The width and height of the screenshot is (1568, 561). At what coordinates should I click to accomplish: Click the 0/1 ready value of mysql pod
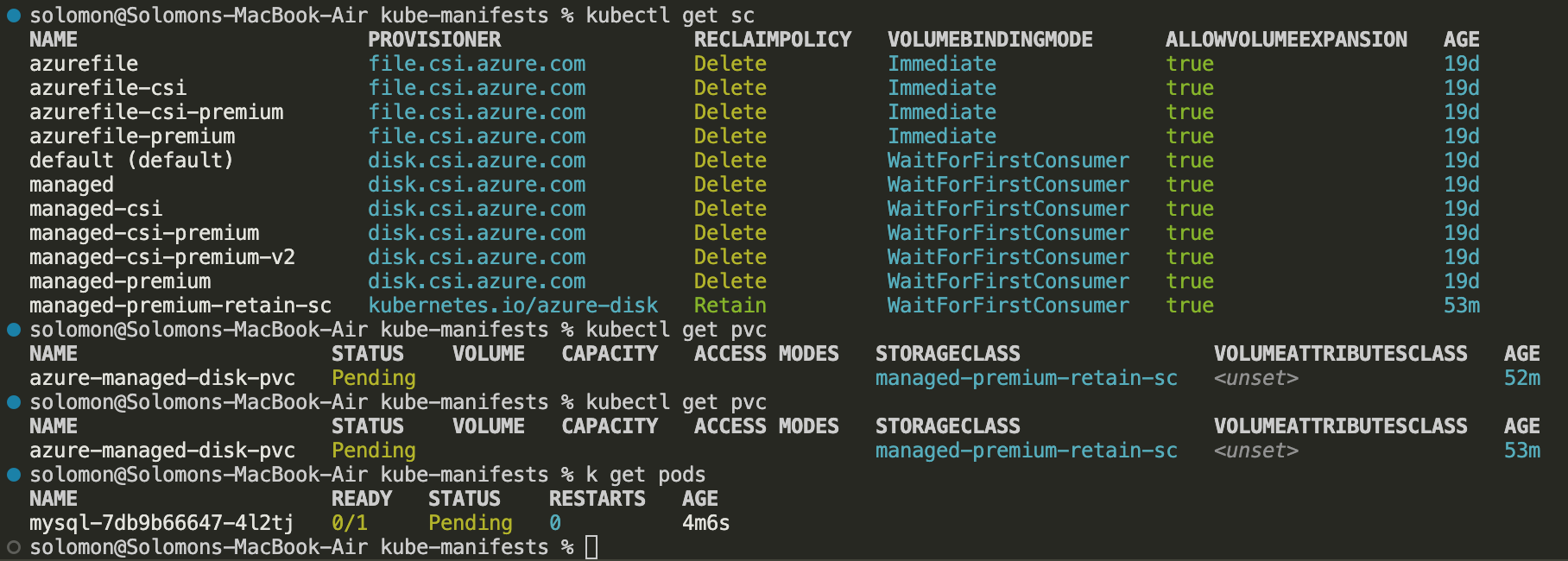pyautogui.click(x=350, y=523)
